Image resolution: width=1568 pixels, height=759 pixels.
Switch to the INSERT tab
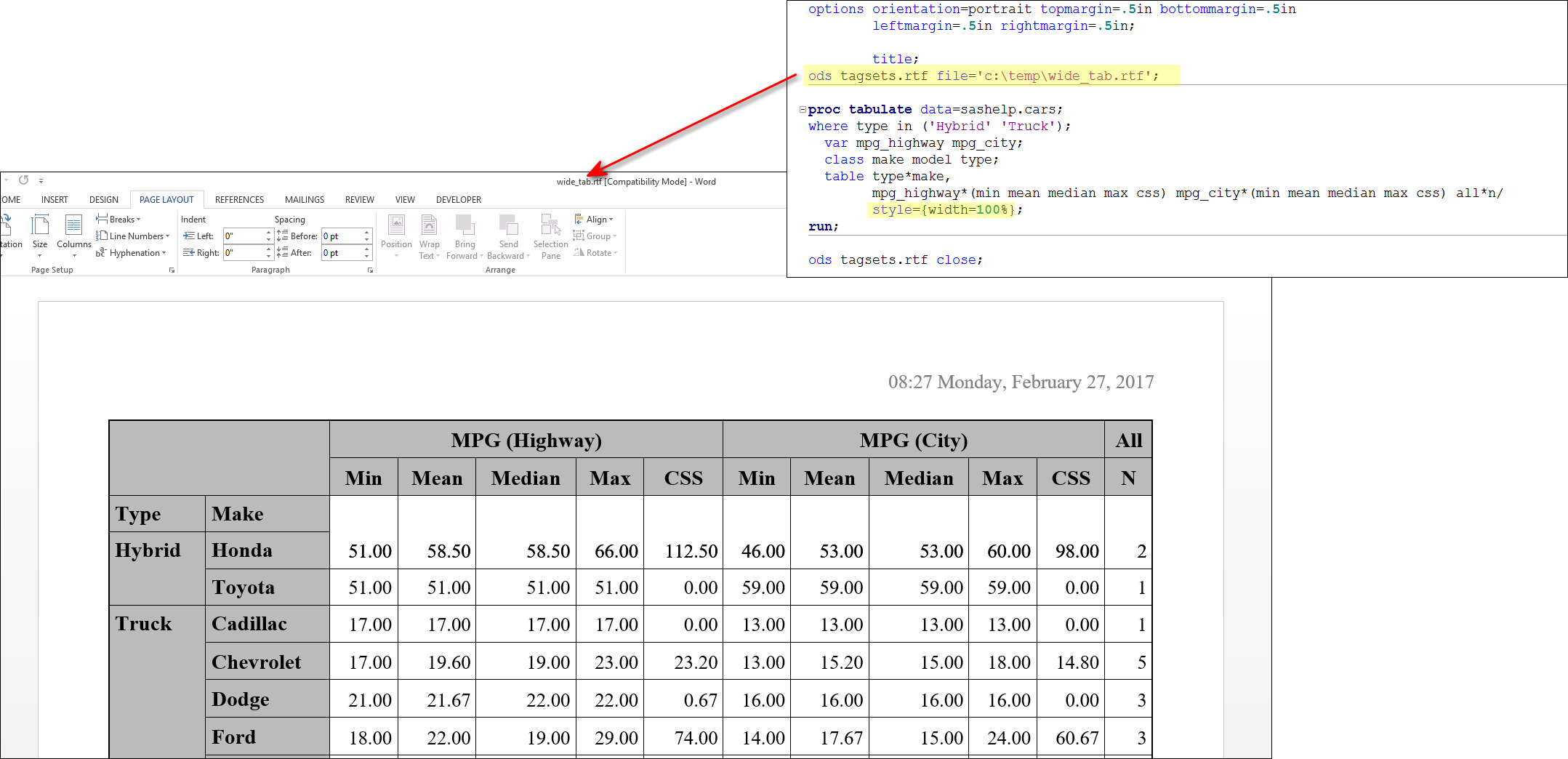pos(55,199)
